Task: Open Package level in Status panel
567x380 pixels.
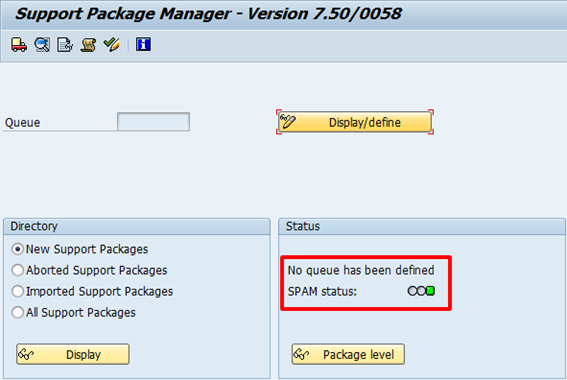Action: point(348,354)
